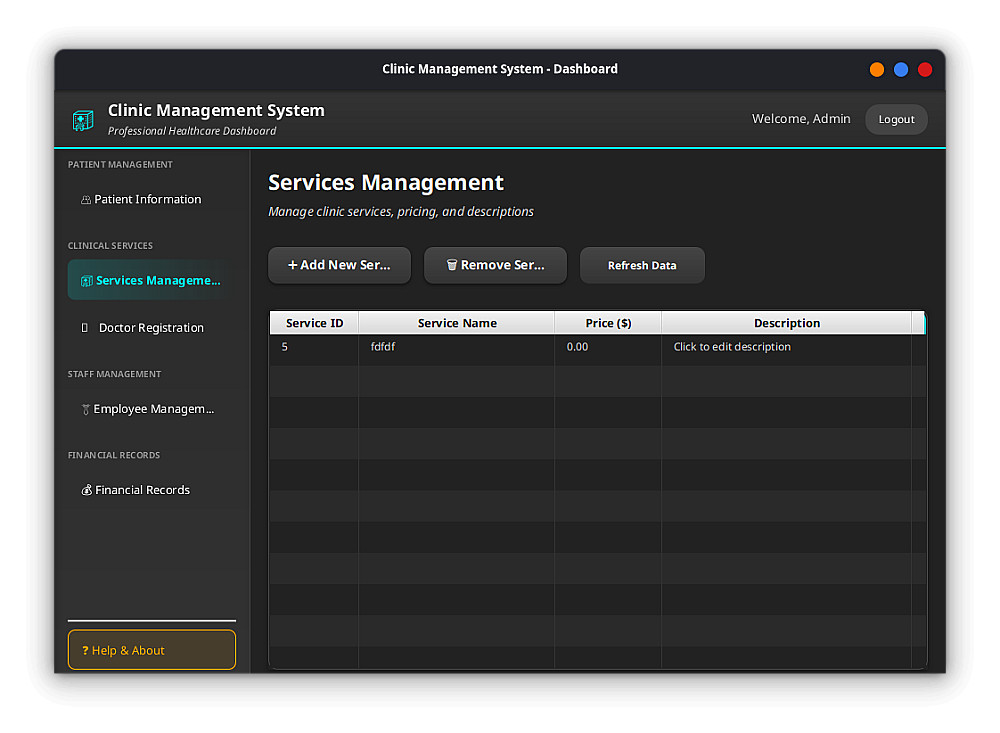
Task: Click the Service Name column header
Action: (x=457, y=323)
